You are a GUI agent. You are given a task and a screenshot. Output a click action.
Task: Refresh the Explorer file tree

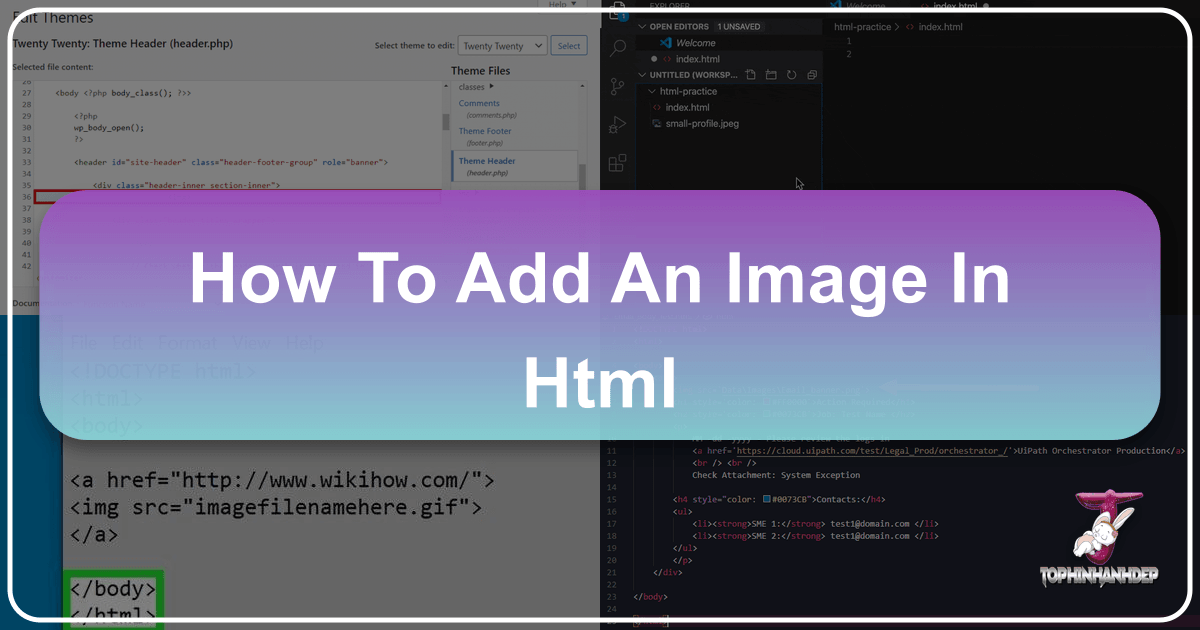791,75
